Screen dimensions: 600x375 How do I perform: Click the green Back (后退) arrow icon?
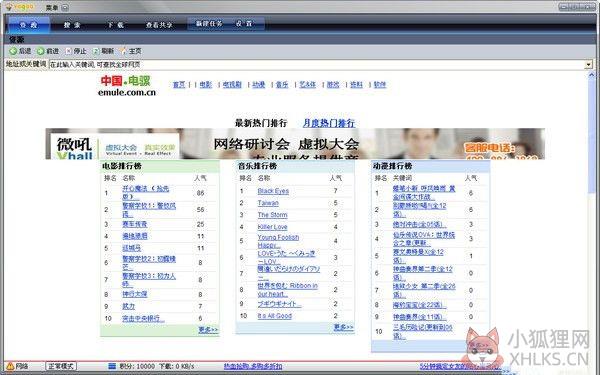(13, 51)
